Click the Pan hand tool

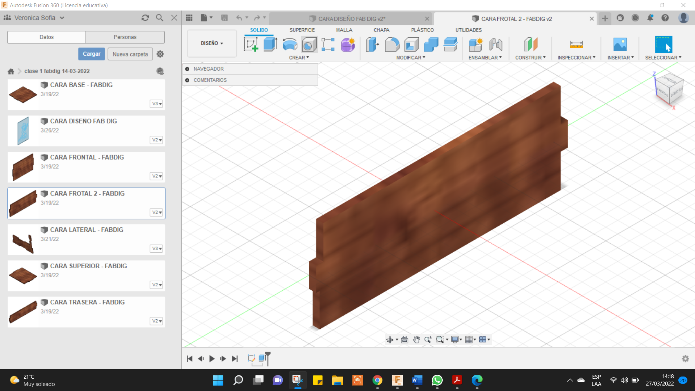416,340
